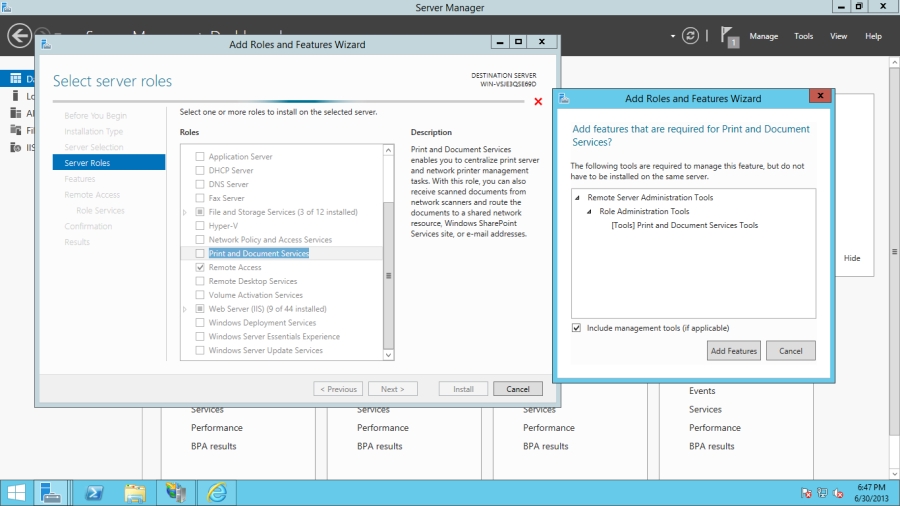
Task: Dismiss the red X error icon
Action: (538, 102)
